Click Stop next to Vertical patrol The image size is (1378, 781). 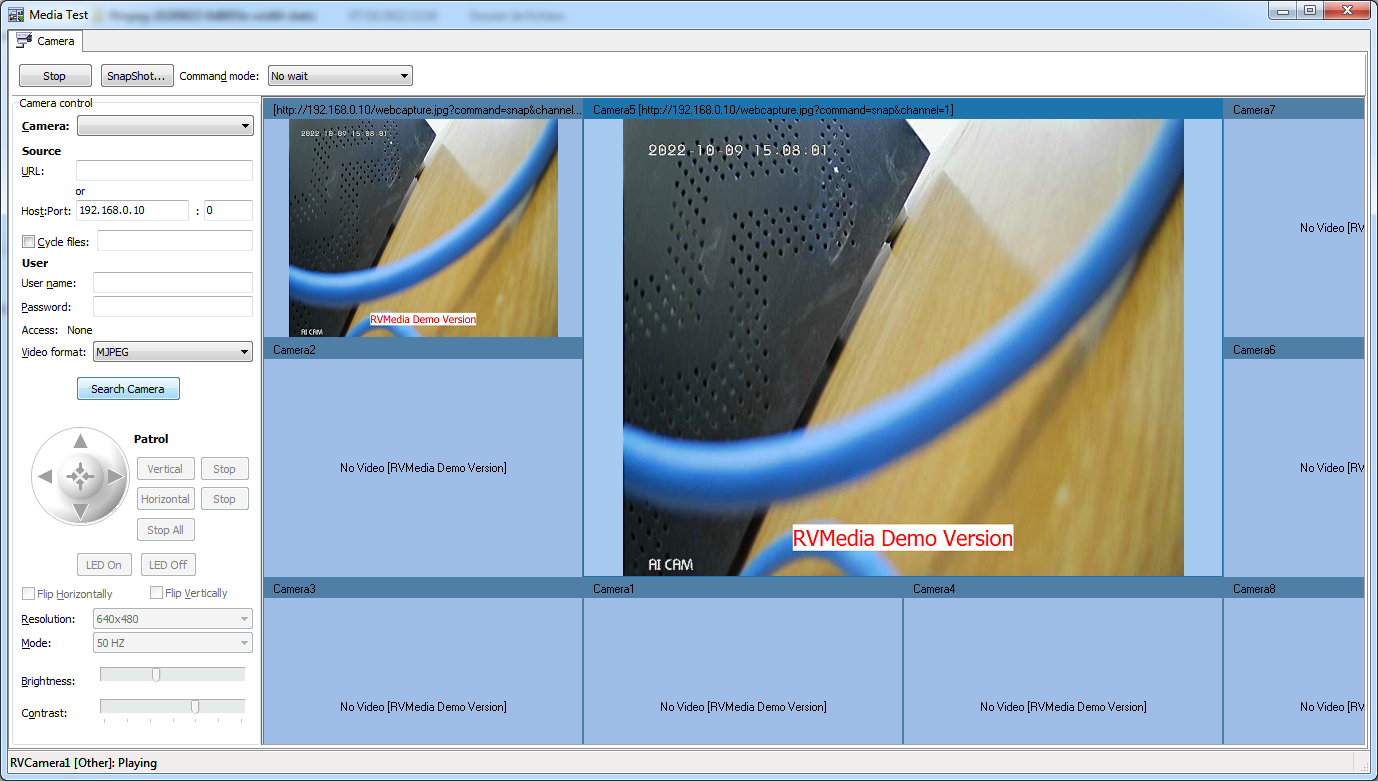[x=224, y=469]
